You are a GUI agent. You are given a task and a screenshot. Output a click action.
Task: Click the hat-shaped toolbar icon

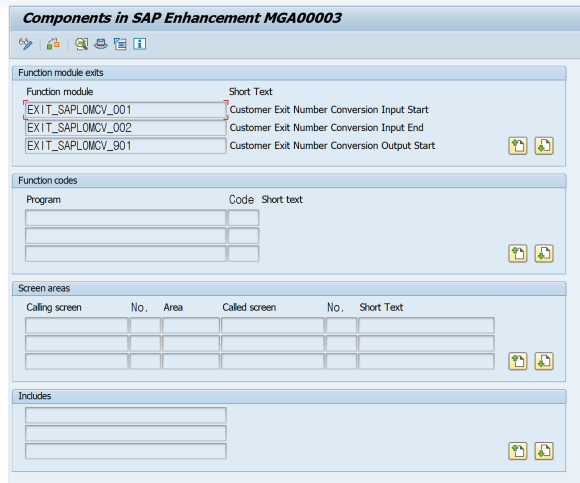101,44
